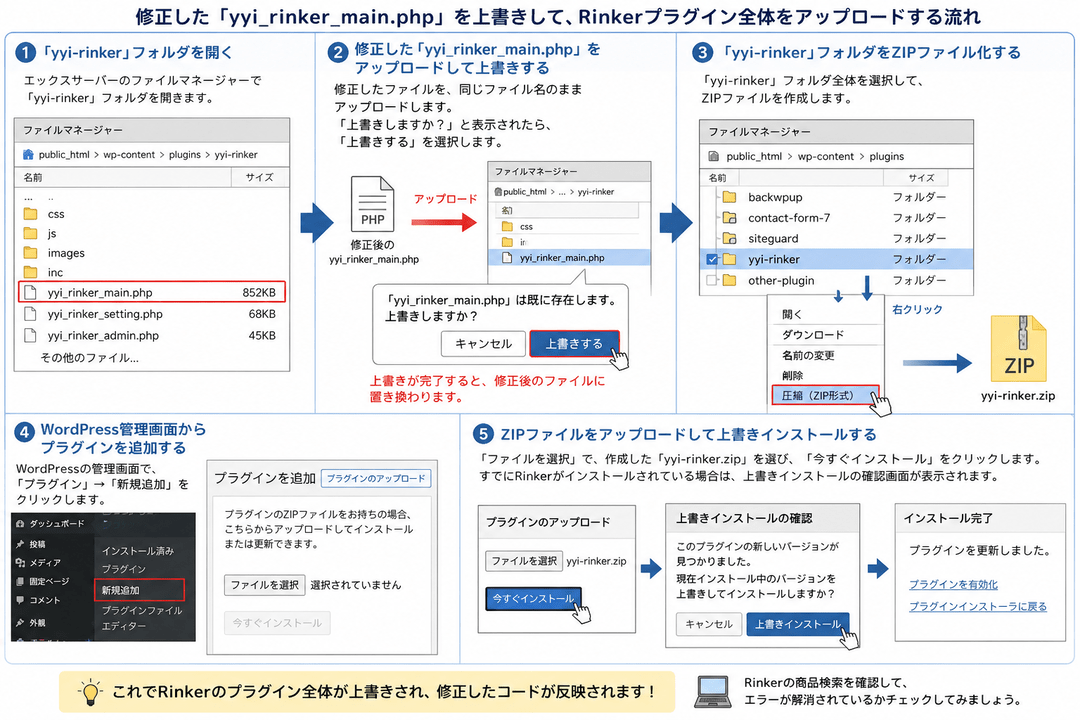This screenshot has height=720, width=1080.
Task: Click 固定ページ icon in WordPress sidebar
Action: tap(20, 582)
